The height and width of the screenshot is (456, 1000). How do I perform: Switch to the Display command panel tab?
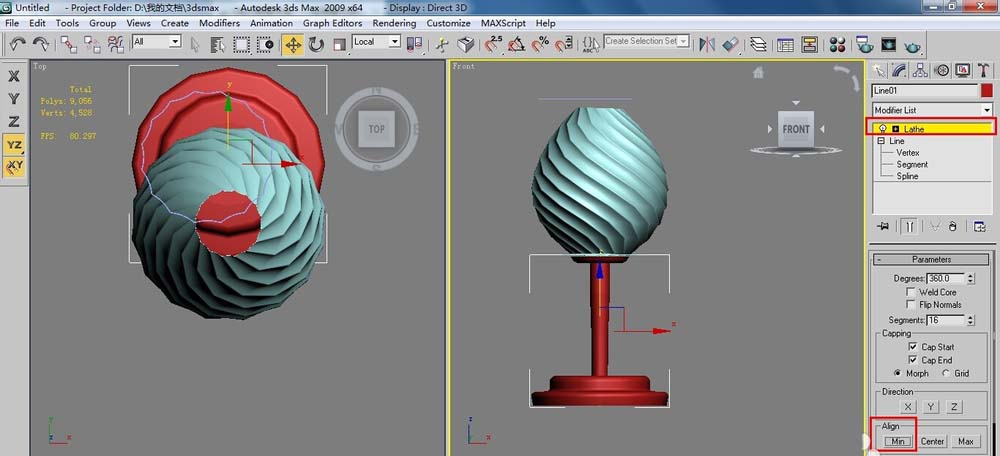click(x=962, y=70)
